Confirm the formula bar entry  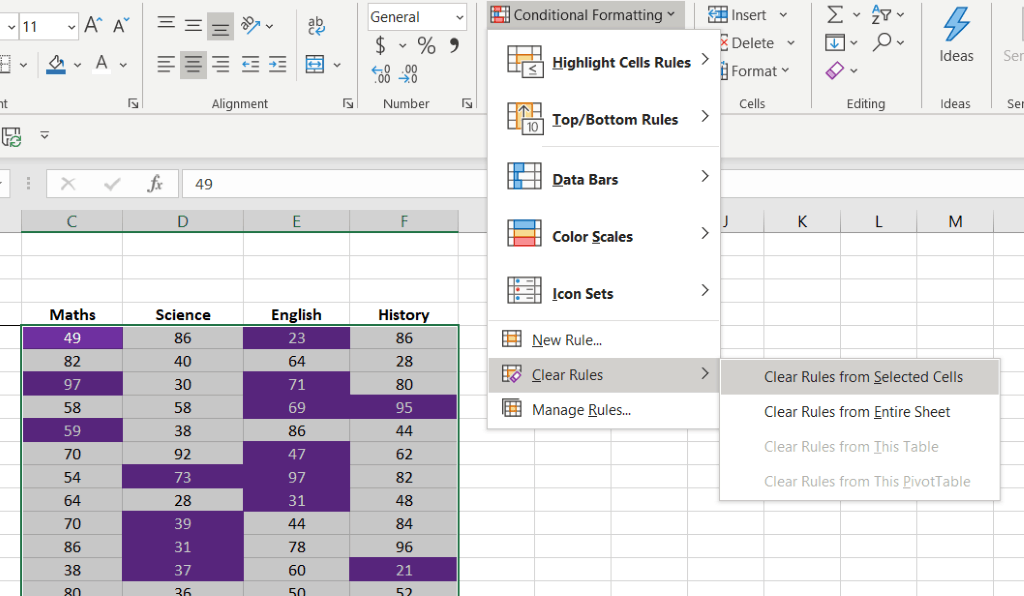point(112,184)
